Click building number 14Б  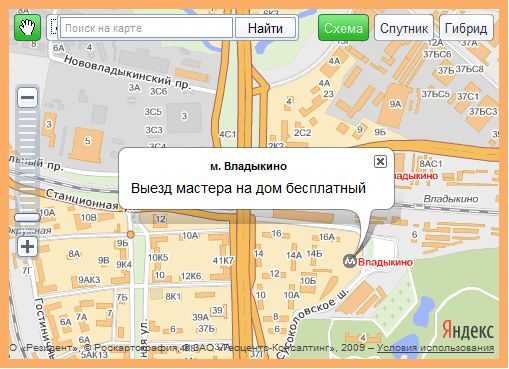coord(314,254)
